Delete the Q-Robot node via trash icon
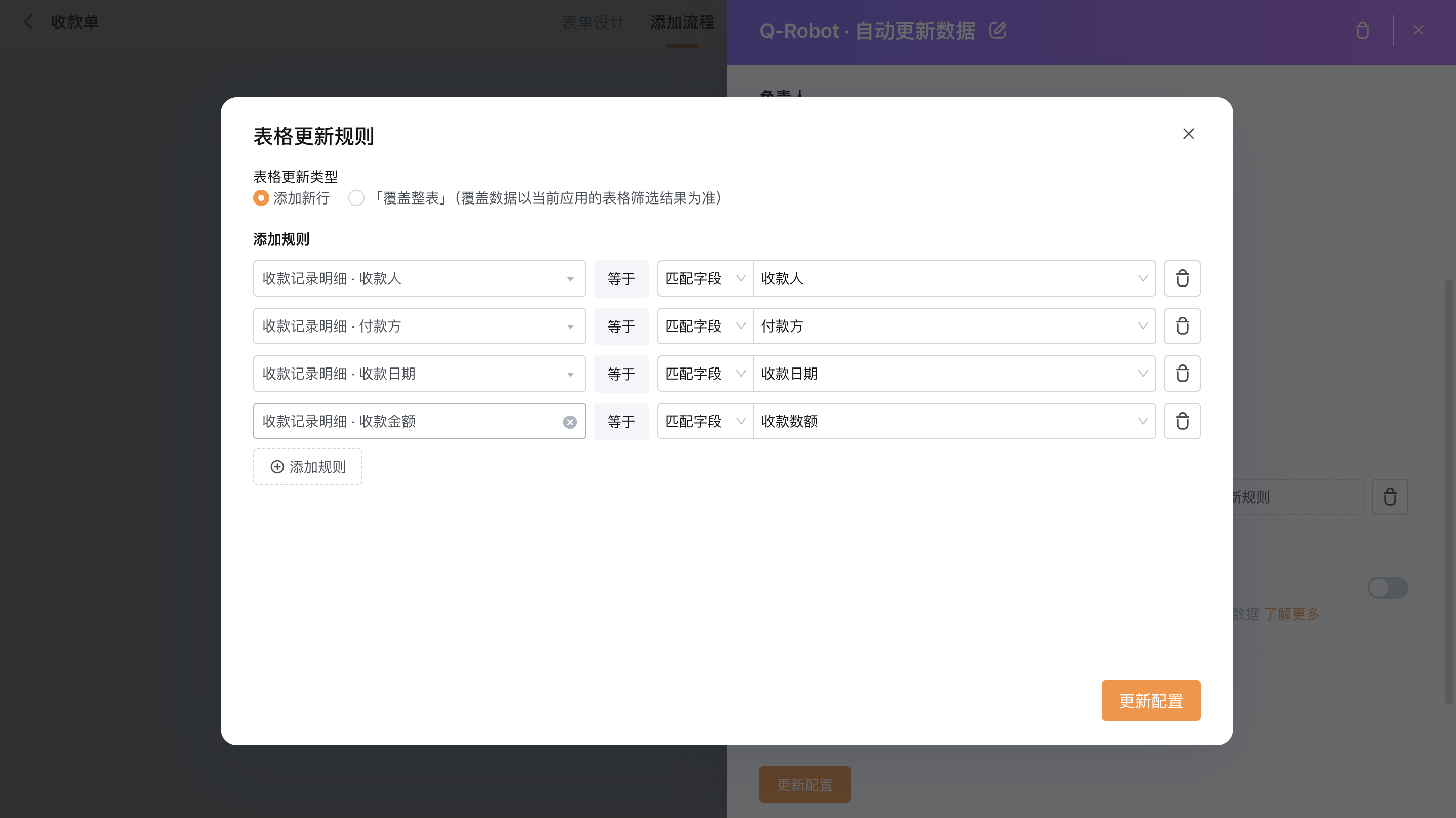1456x818 pixels. 1362,30
